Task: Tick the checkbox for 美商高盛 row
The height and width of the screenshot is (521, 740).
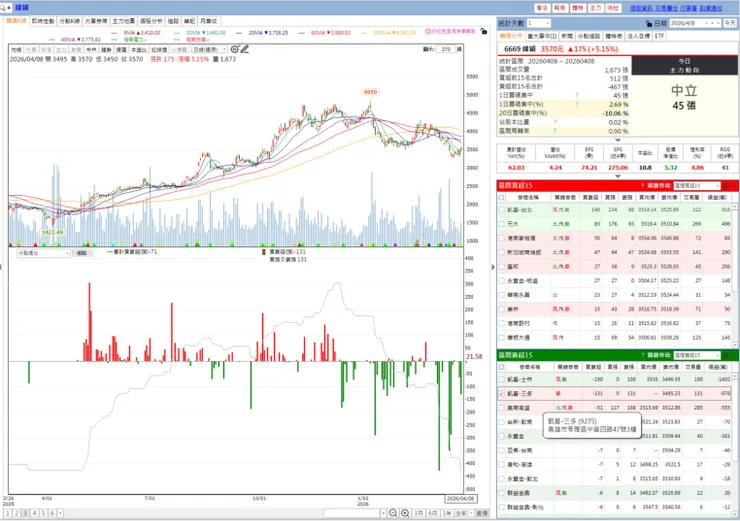Action: click(x=501, y=407)
